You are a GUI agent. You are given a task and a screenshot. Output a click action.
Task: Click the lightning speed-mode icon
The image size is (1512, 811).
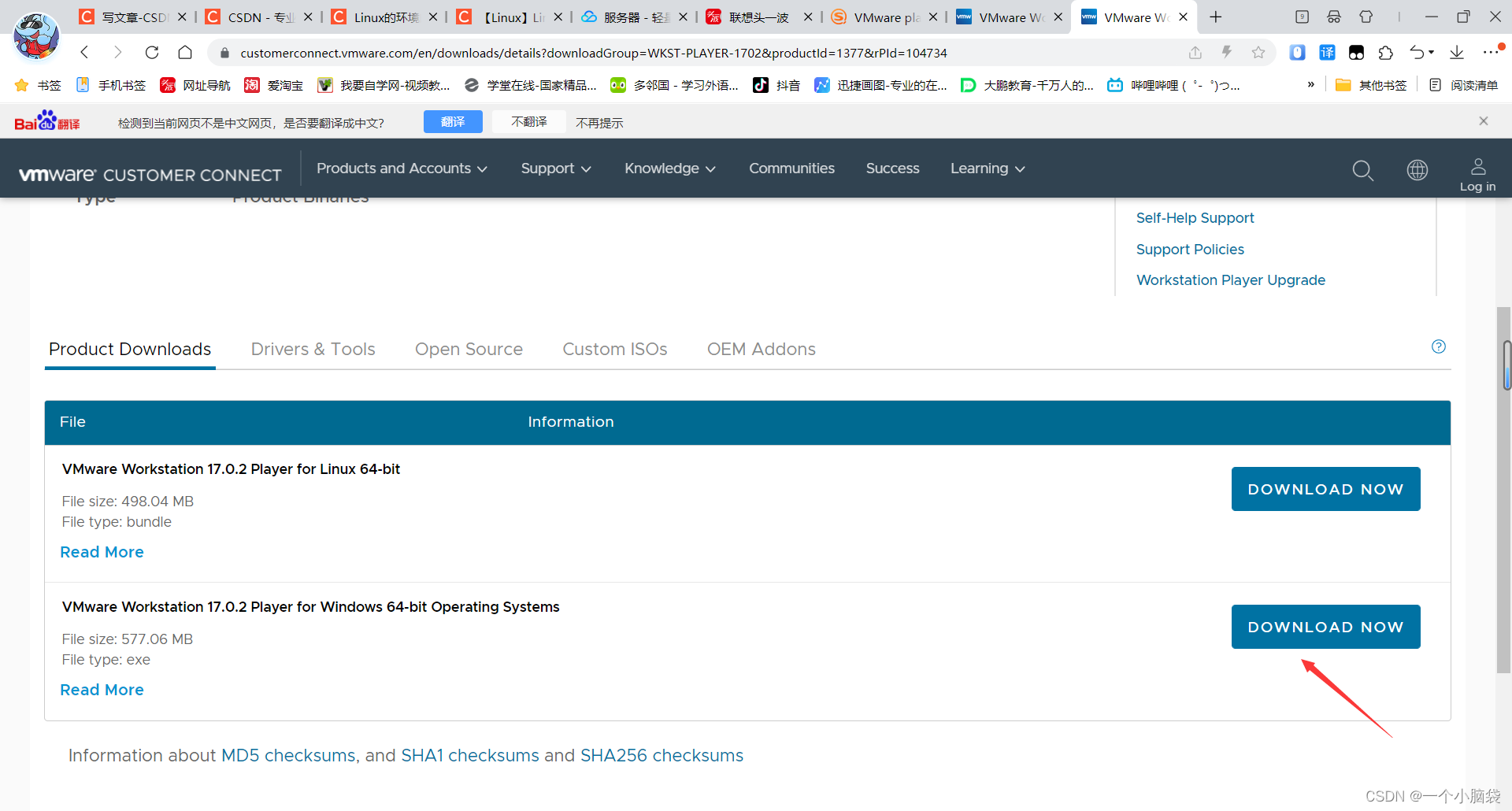pos(1227,53)
